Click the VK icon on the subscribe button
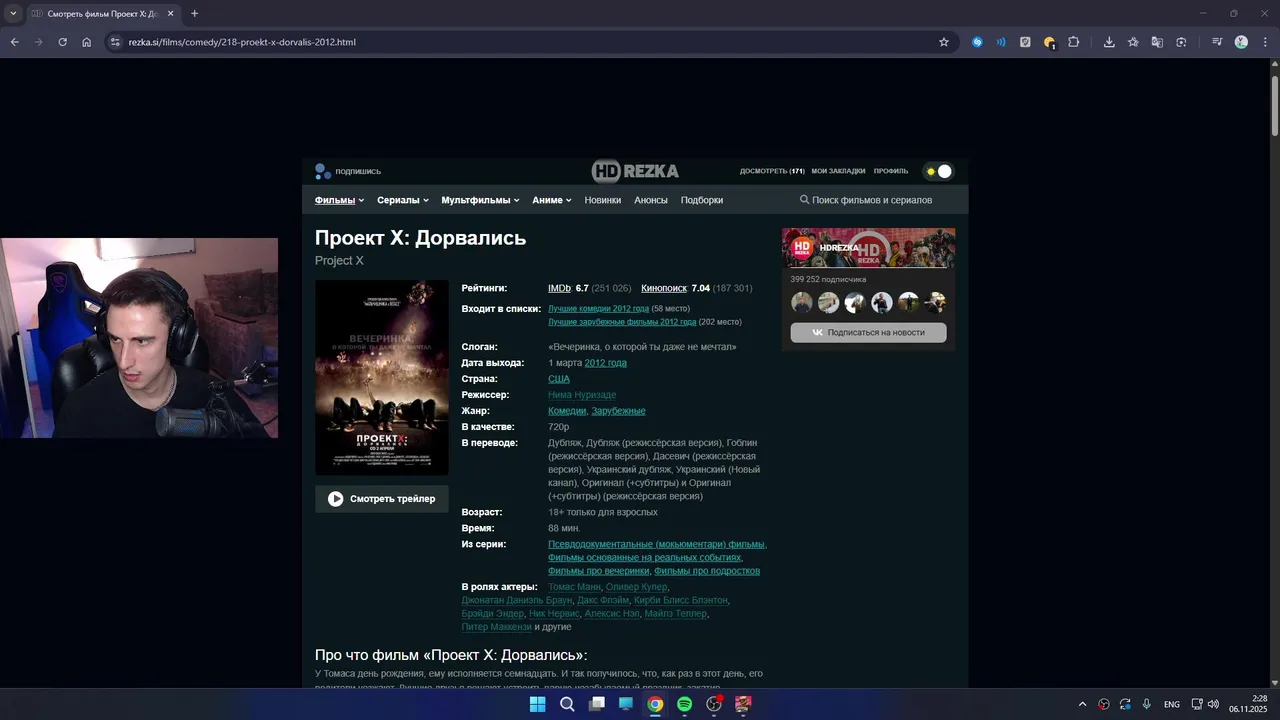This screenshot has height=720, width=1280. tap(817, 332)
